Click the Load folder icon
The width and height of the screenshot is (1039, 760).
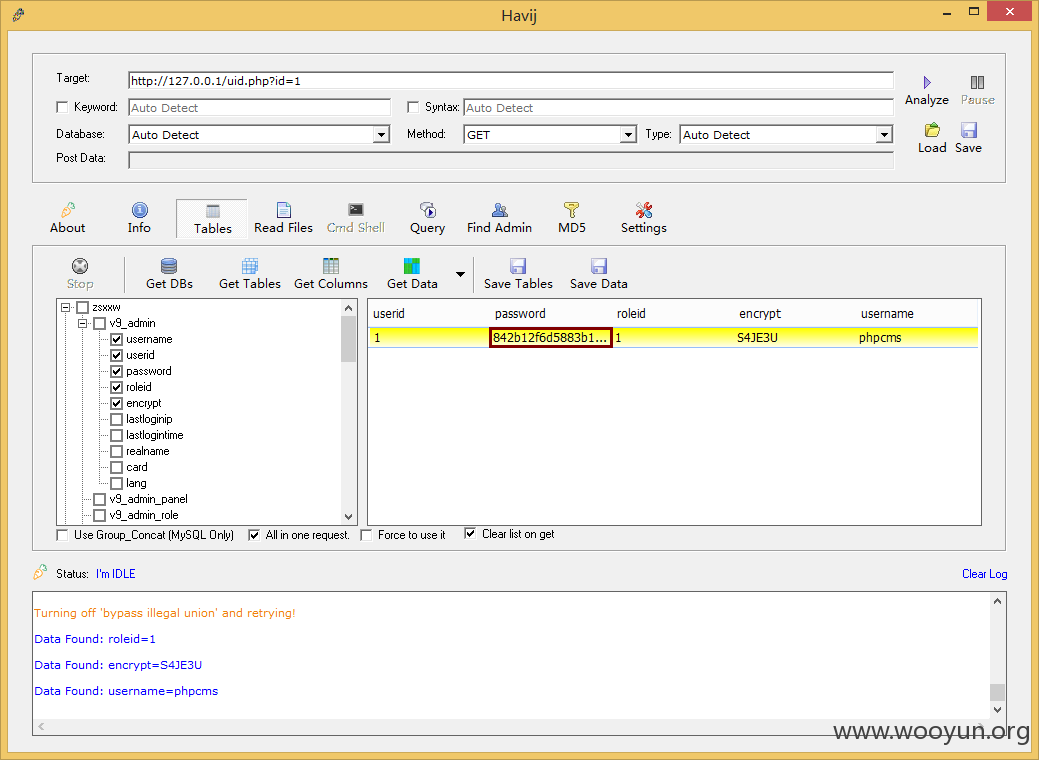click(932, 130)
